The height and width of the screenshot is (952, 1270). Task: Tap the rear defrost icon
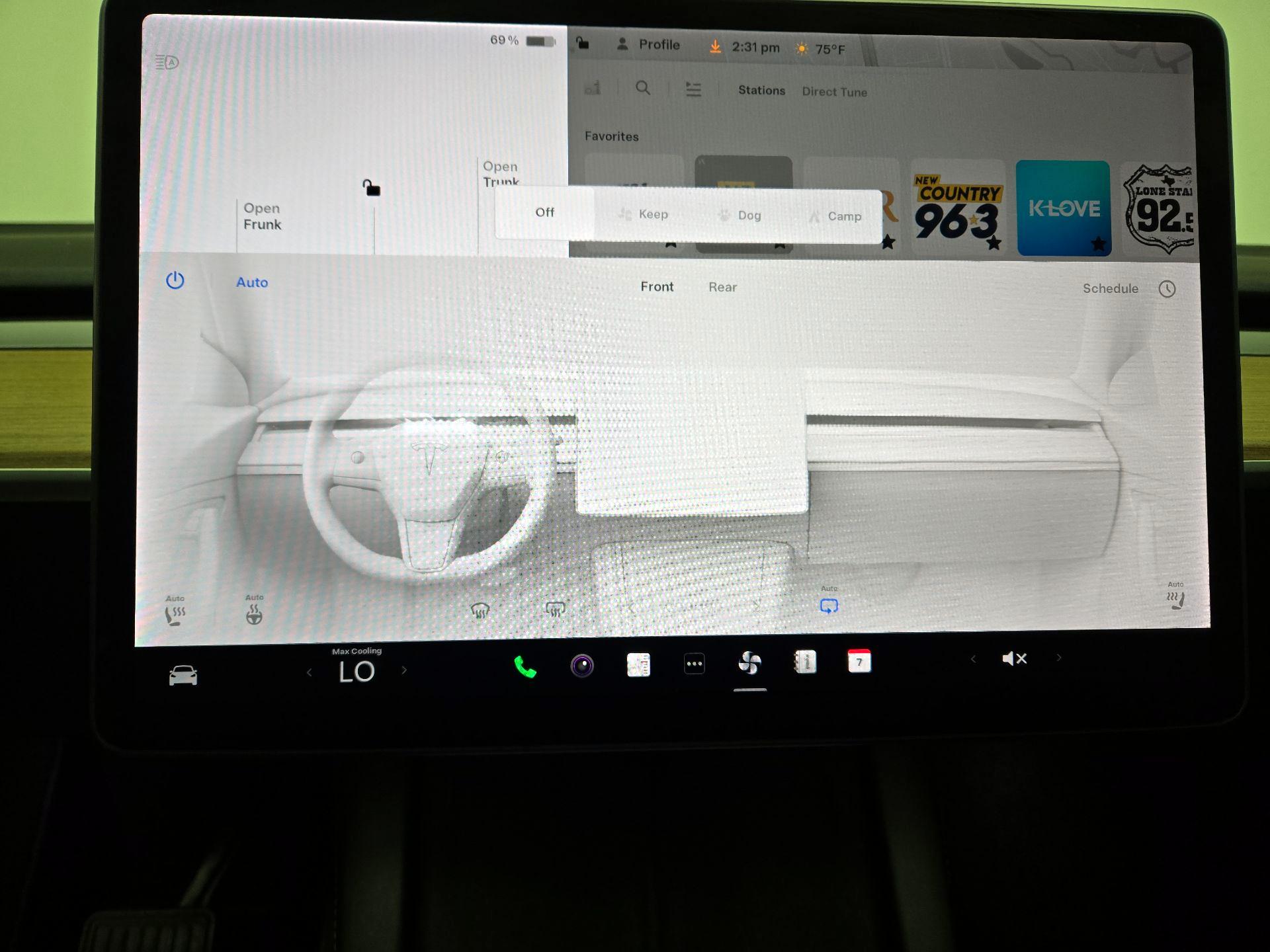click(554, 608)
